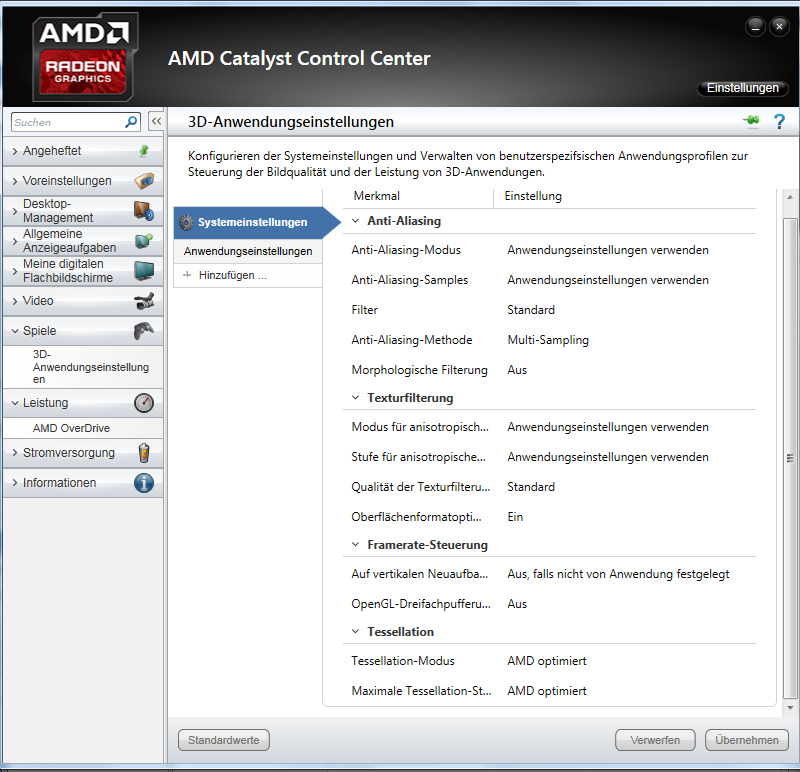Click the Standardwerte button

tap(223, 740)
